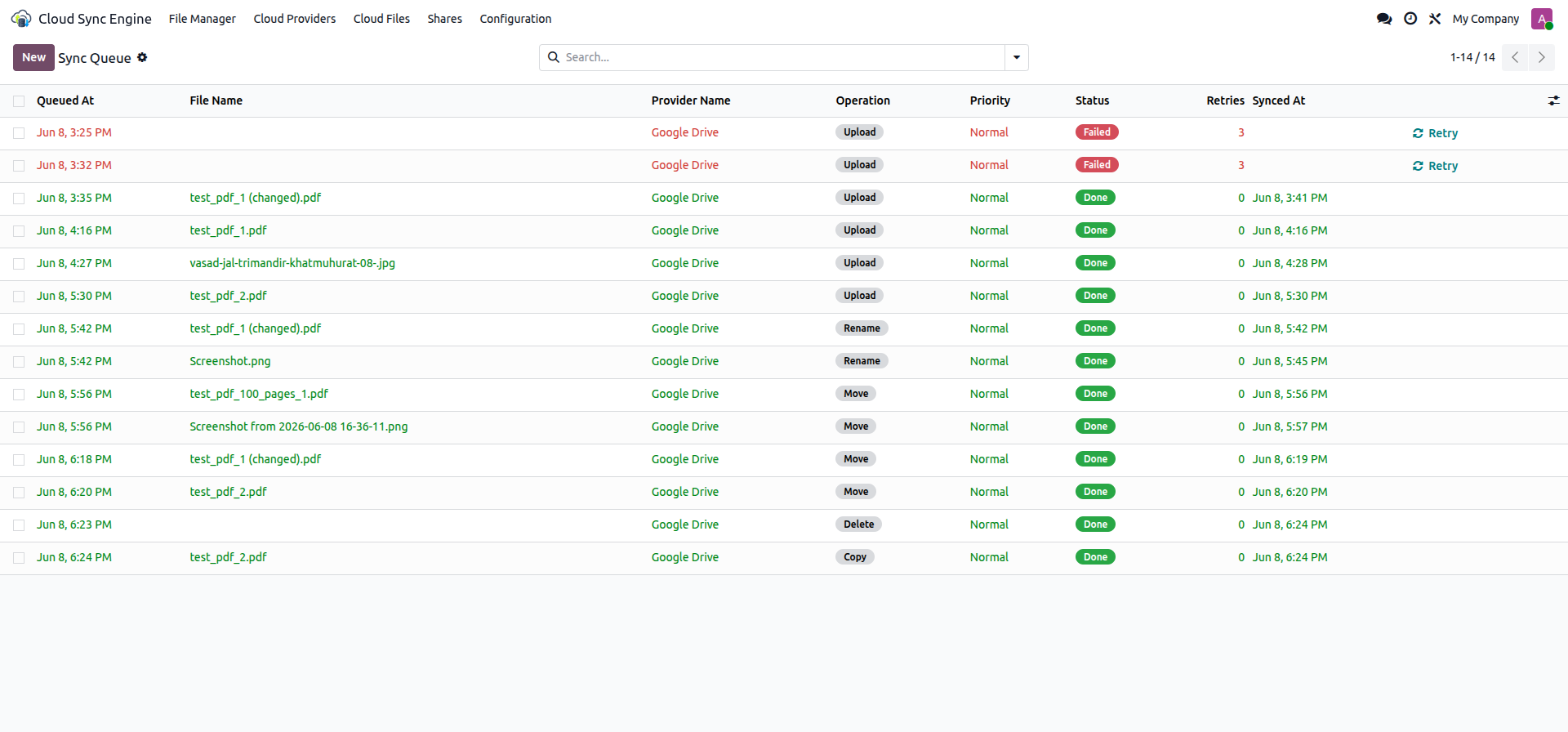Image resolution: width=1568 pixels, height=732 pixels.
Task: Open the user avatar menu
Action: click(1542, 19)
